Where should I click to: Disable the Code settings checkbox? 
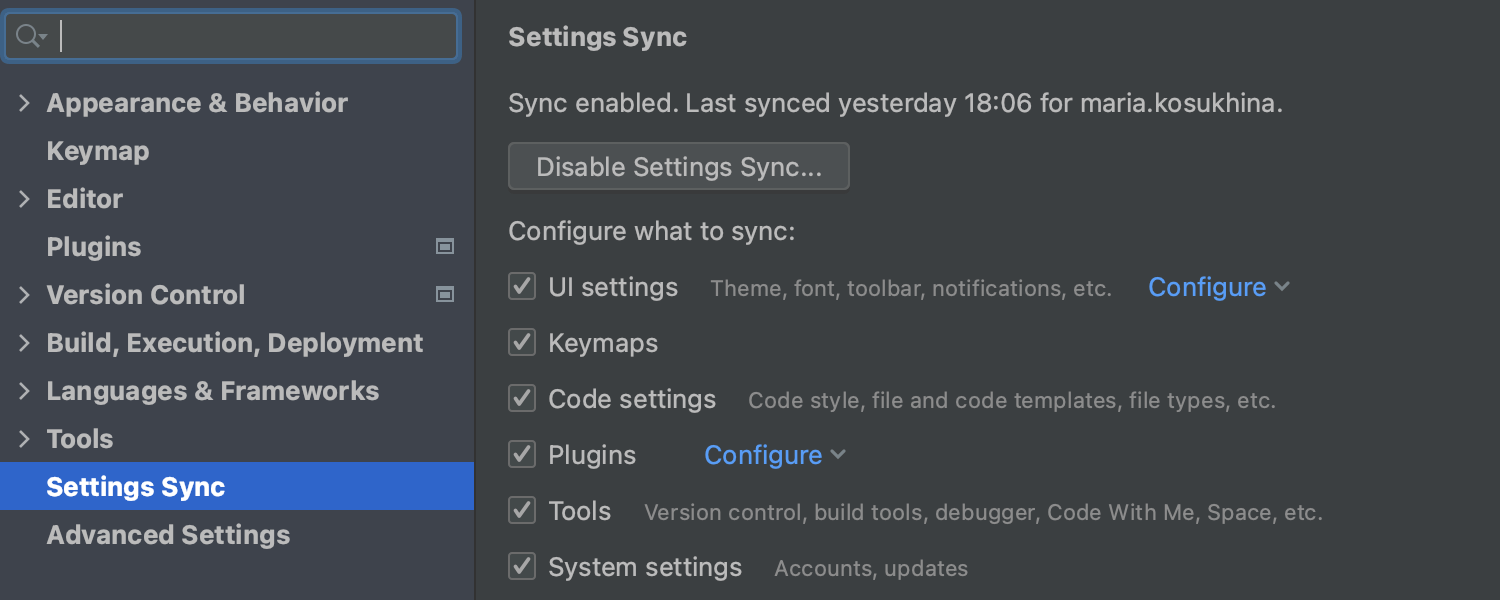(x=522, y=399)
